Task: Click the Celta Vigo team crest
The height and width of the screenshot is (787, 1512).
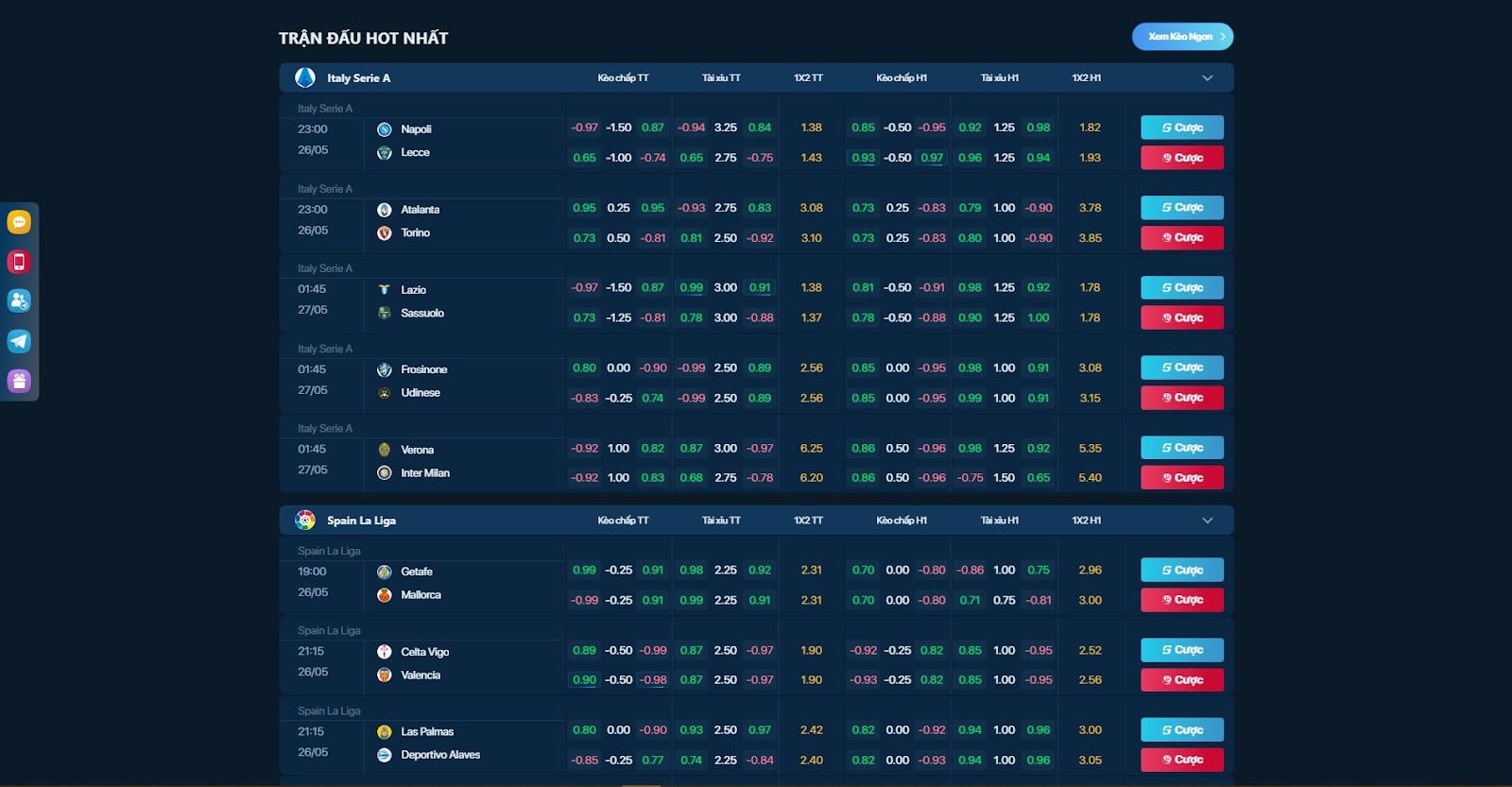Action: (x=385, y=652)
